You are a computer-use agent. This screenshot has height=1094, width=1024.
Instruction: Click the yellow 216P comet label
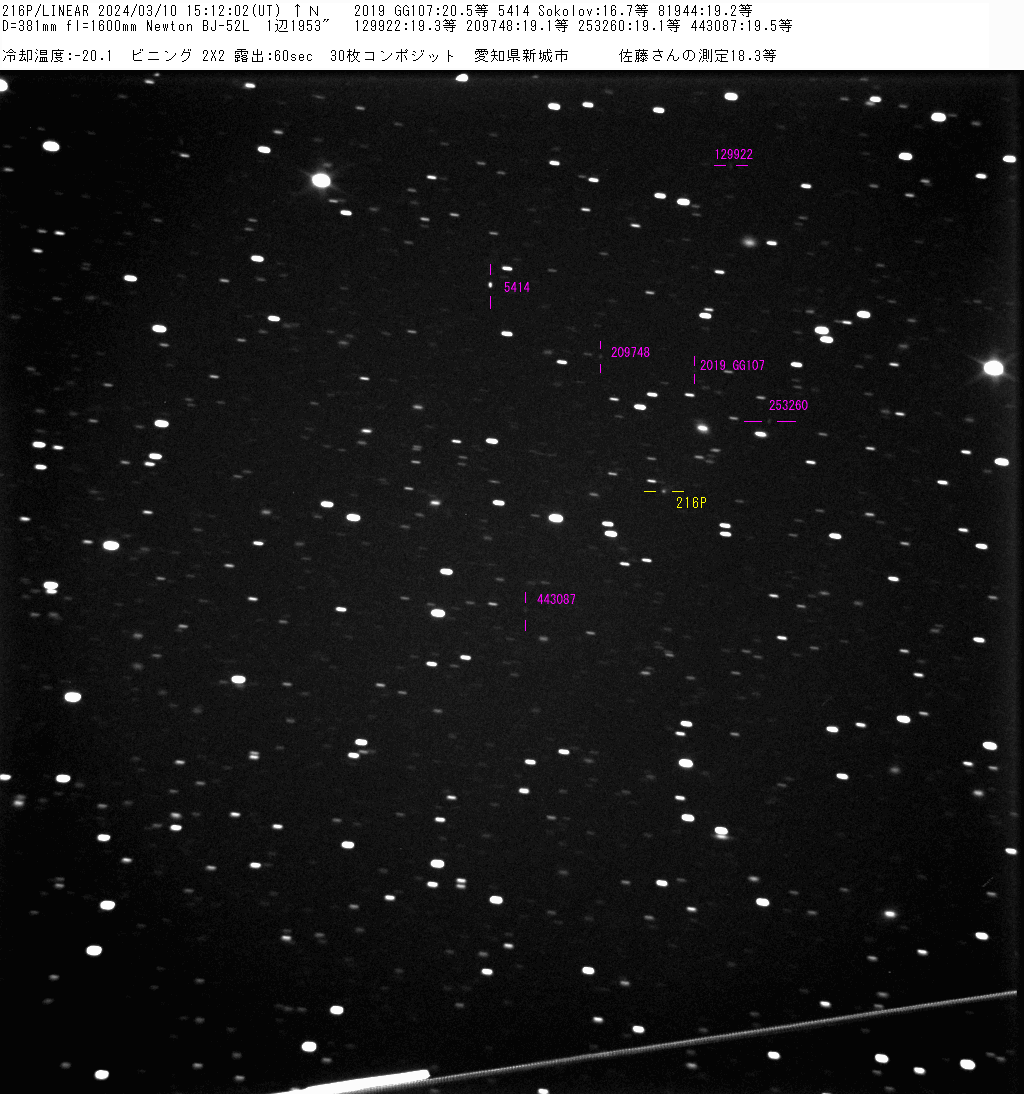click(x=691, y=503)
